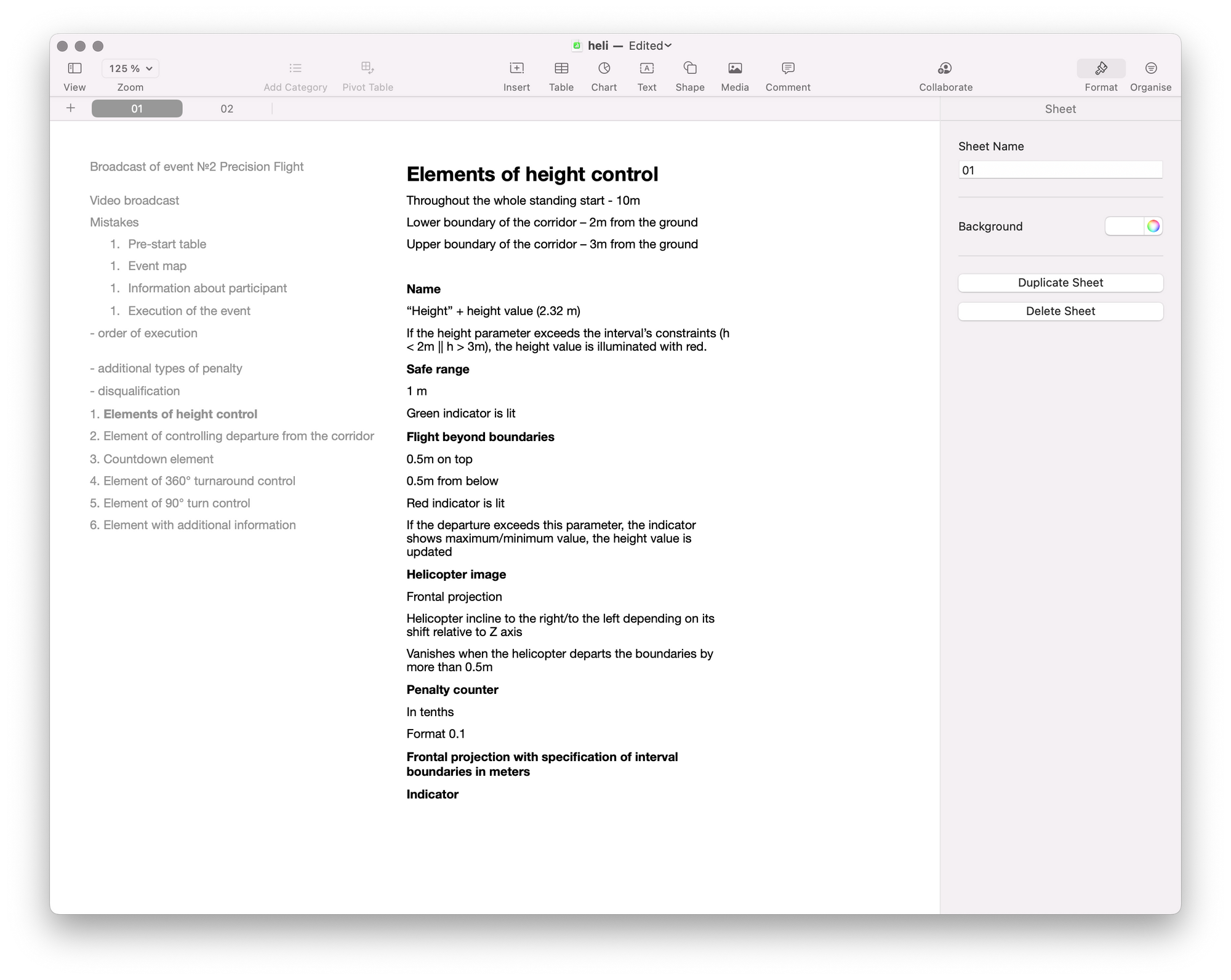Open the Background color fill dropdown
Viewport: 1231px width, 980px height.
1124,226
